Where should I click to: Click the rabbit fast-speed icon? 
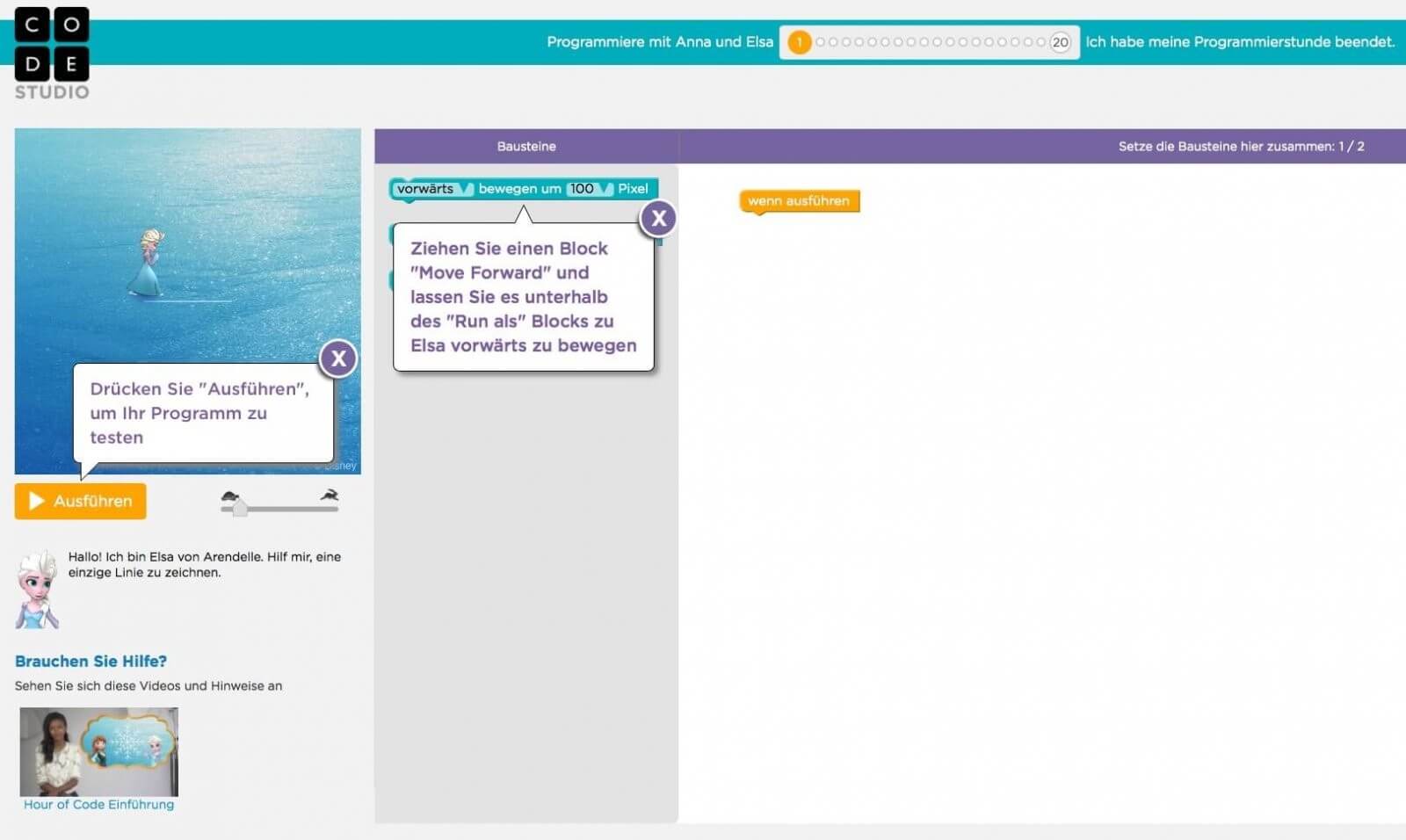330,496
